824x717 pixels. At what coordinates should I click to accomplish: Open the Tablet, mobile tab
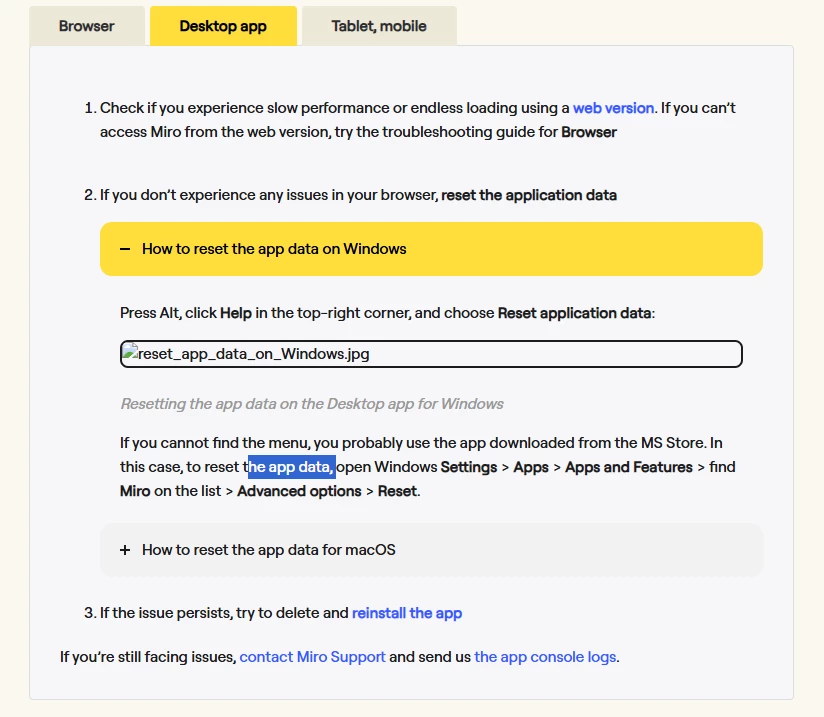click(x=379, y=26)
